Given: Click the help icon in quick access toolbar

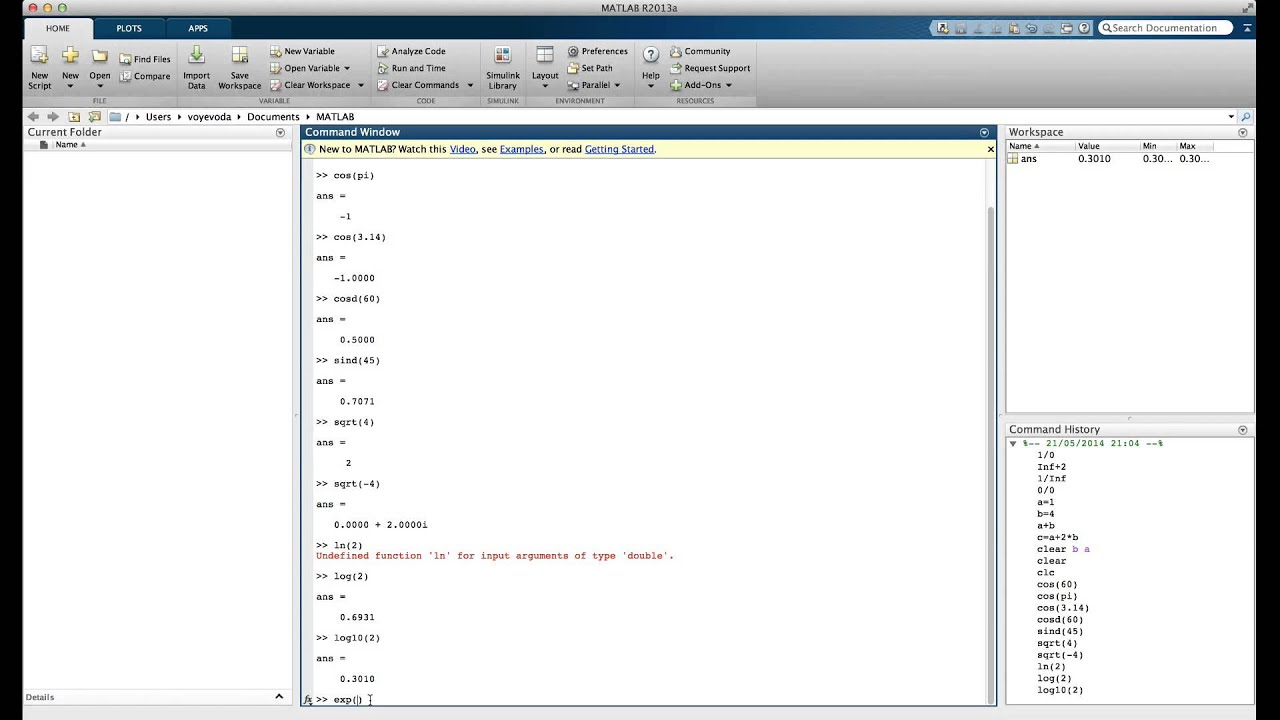Looking at the screenshot, I should 1084,28.
